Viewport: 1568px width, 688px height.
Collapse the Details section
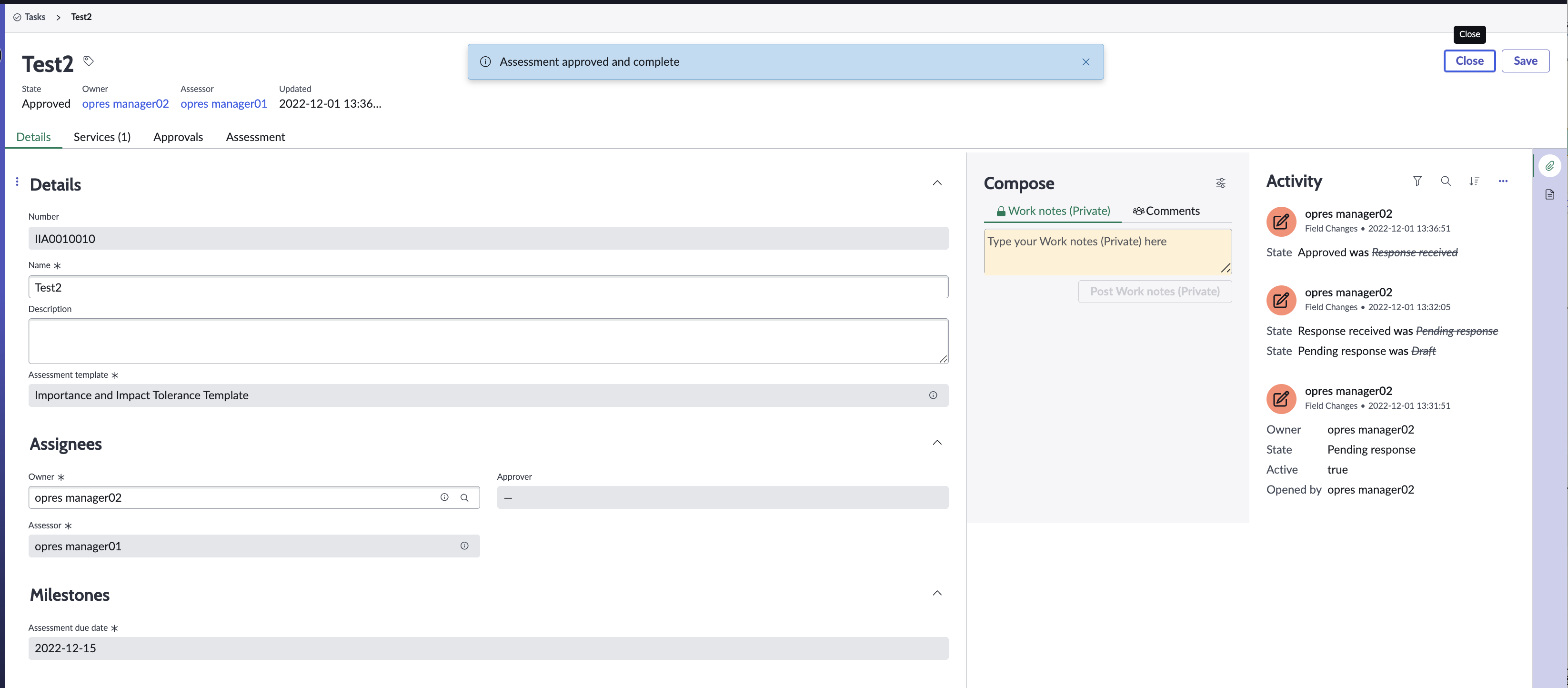pyautogui.click(x=937, y=183)
